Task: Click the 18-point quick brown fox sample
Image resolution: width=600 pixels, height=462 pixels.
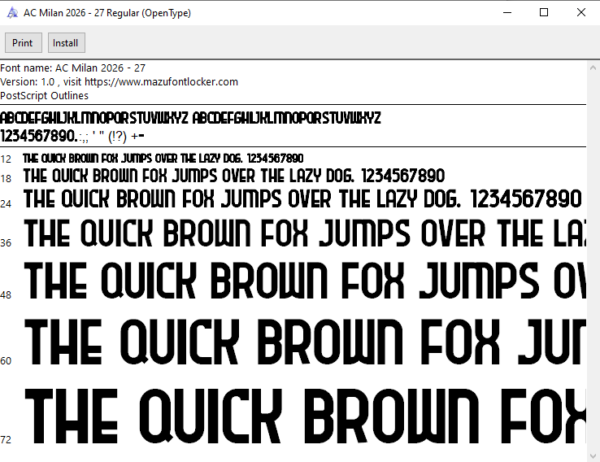Action: pos(234,176)
